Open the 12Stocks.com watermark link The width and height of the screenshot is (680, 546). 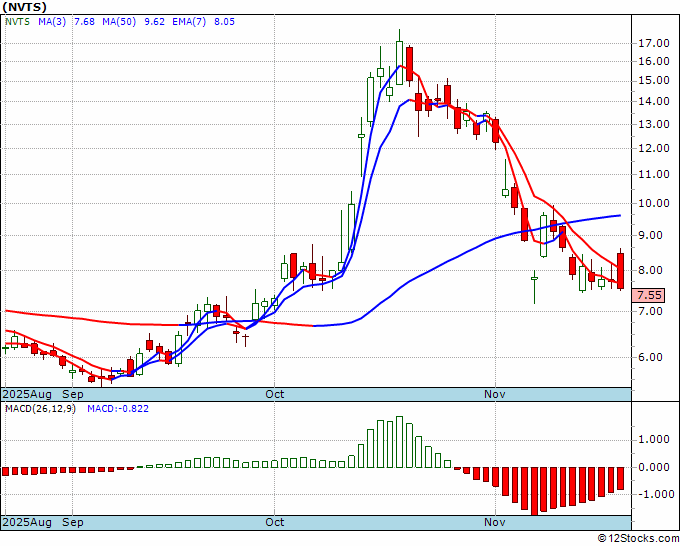click(638, 538)
